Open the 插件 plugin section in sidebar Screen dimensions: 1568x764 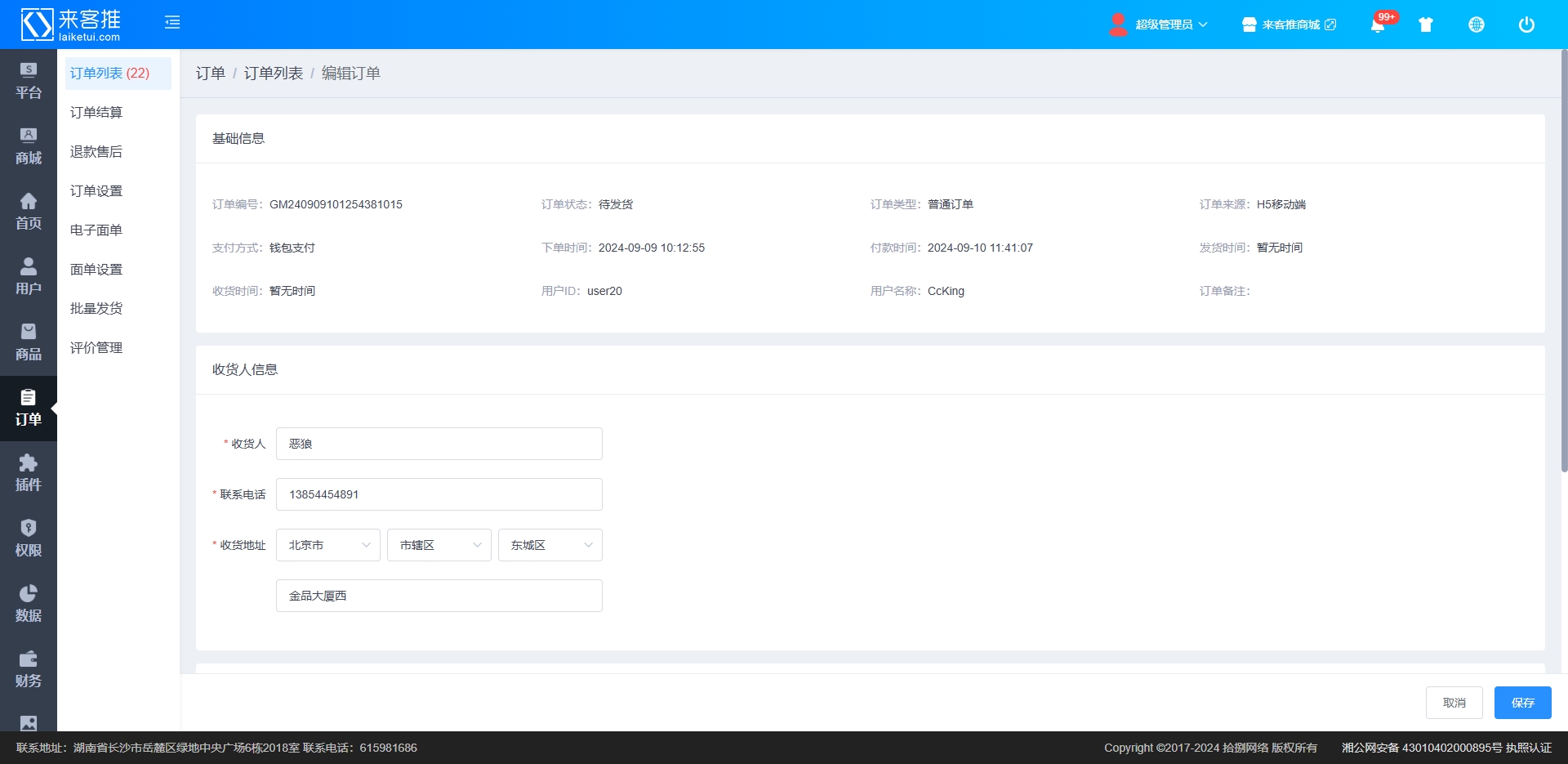(29, 473)
